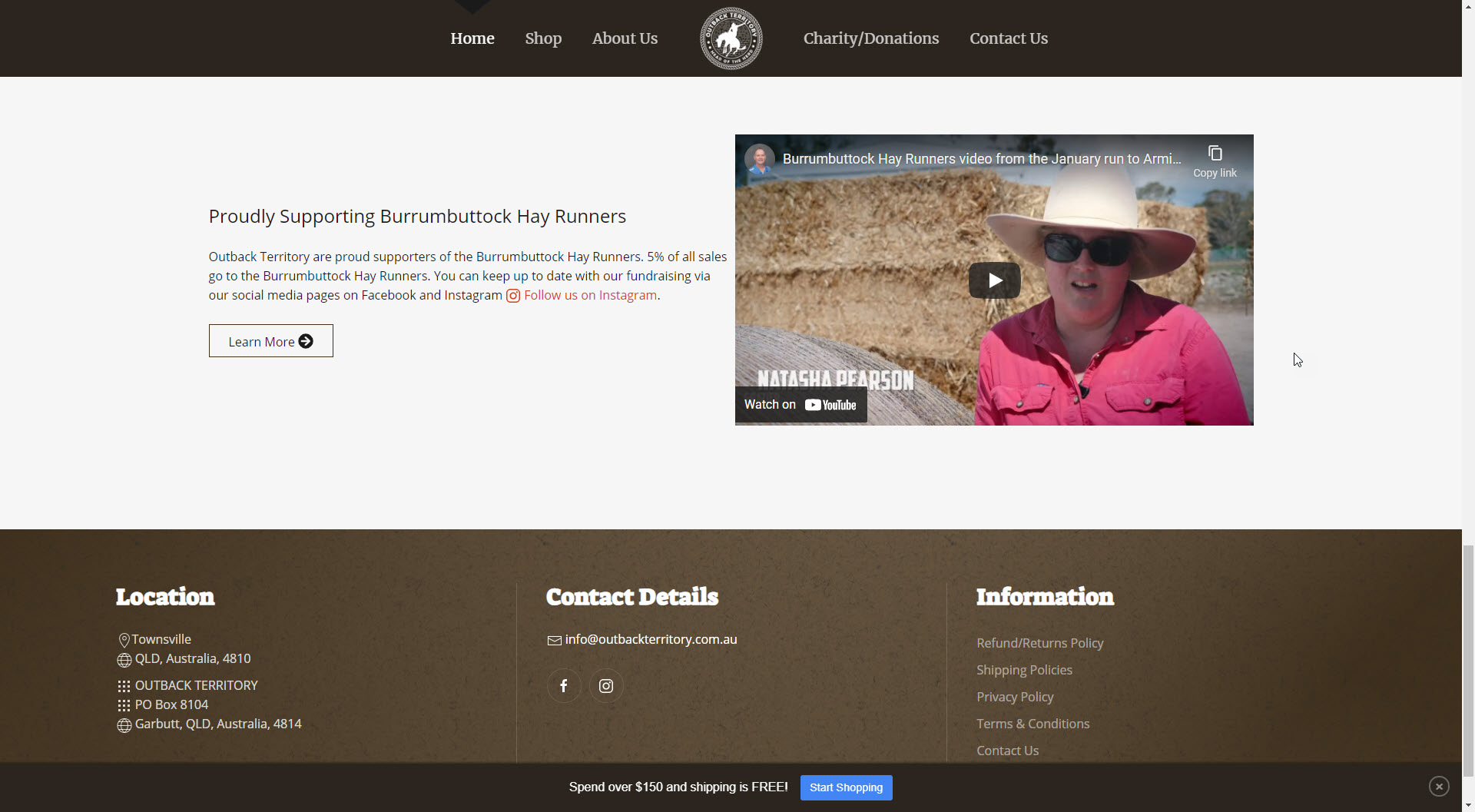The height and width of the screenshot is (812, 1475).
Task: Open Privacy Policy link
Action: 1015,697
